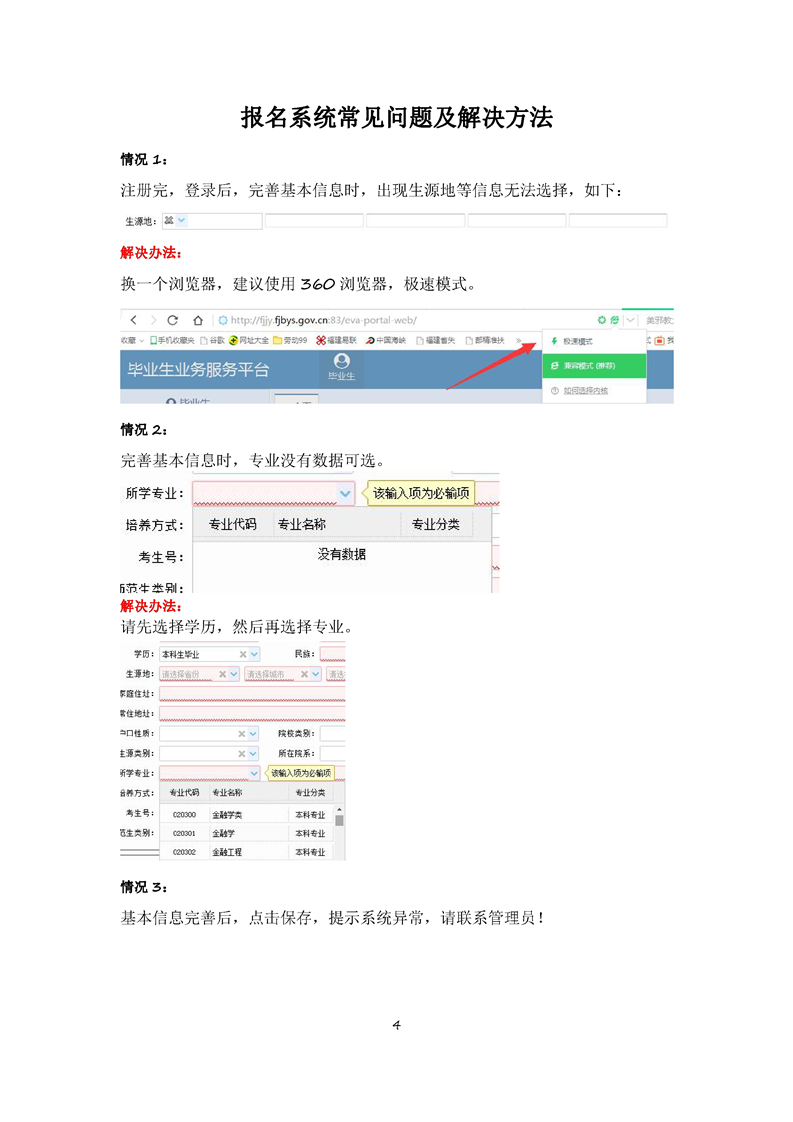Click the browser home icon
The height and width of the screenshot is (1122, 793).
[x=198, y=320]
